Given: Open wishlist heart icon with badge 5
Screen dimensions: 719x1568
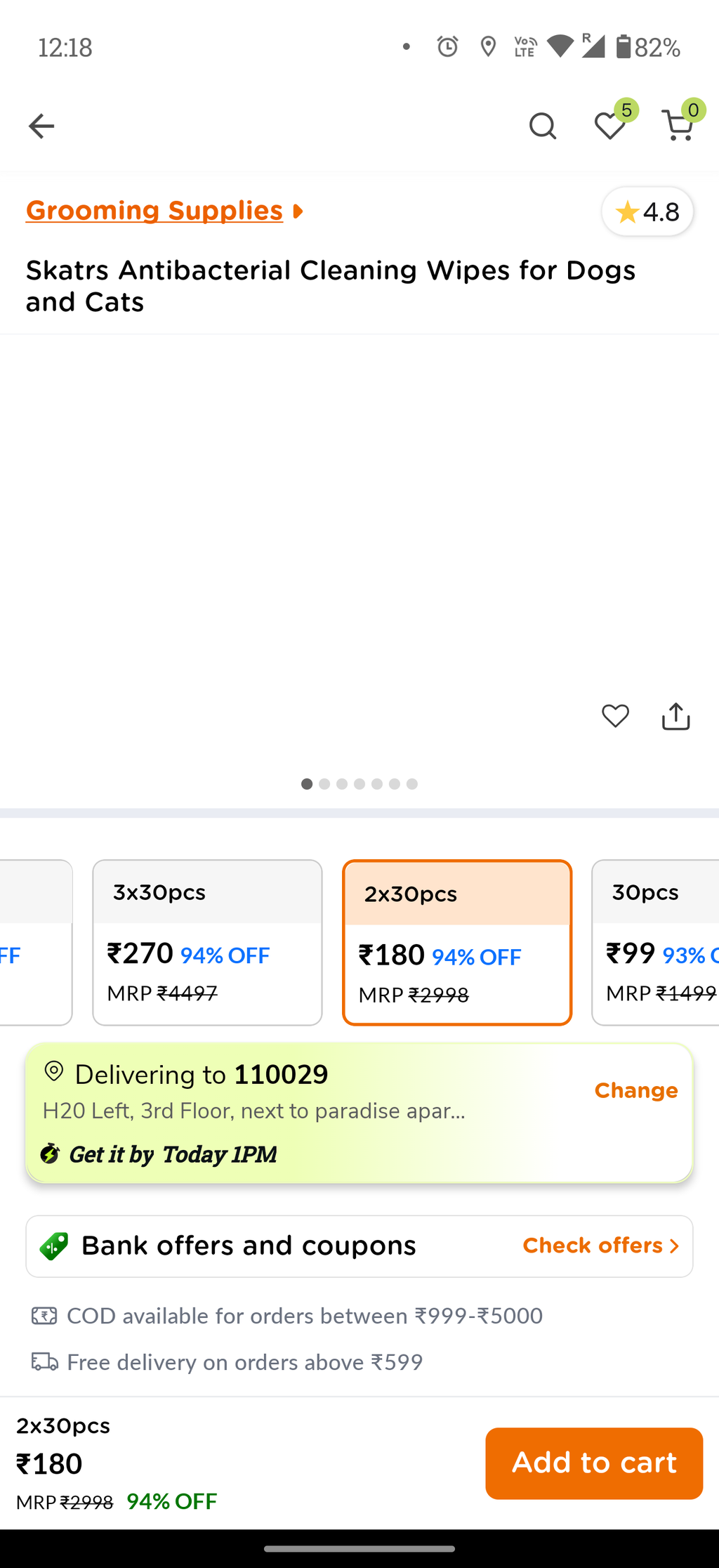Looking at the screenshot, I should pos(609,126).
